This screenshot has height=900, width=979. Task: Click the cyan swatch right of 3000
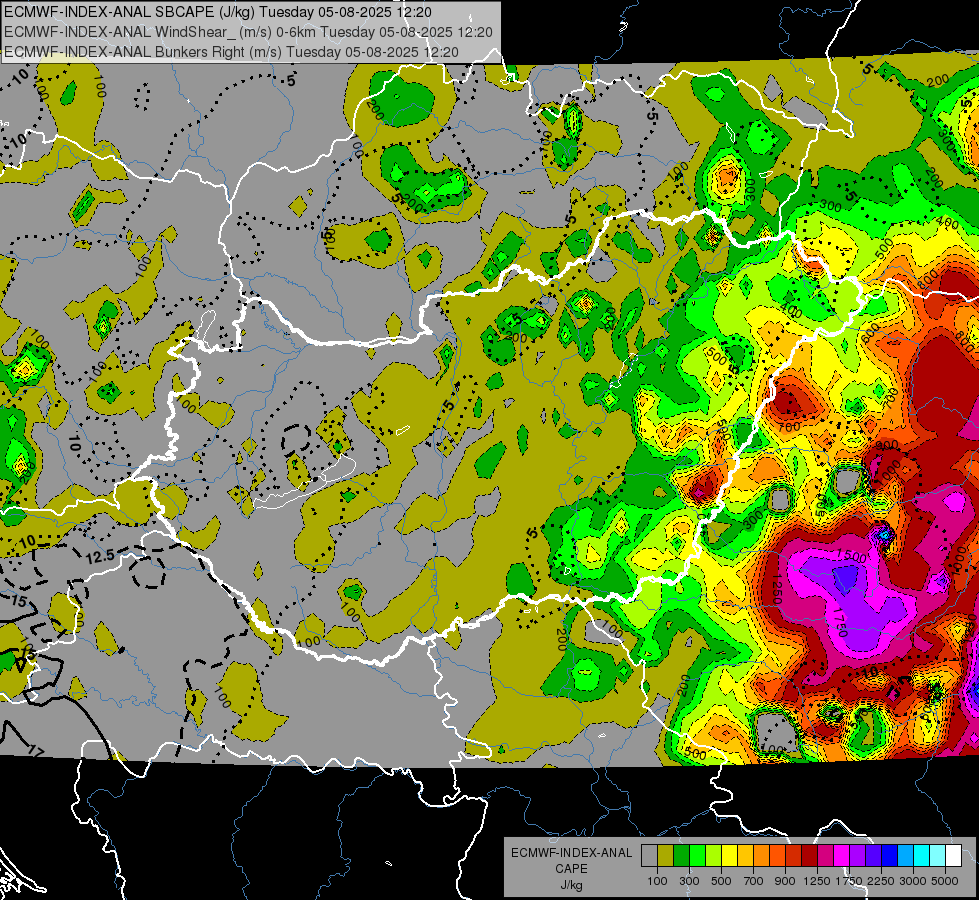922,855
